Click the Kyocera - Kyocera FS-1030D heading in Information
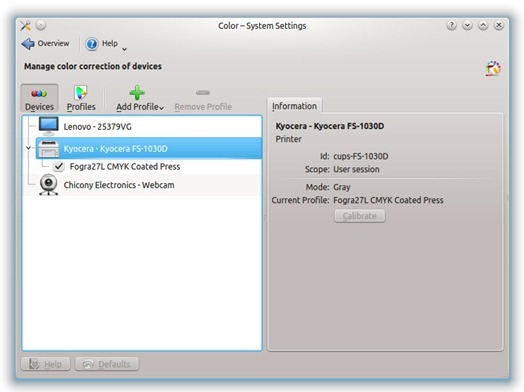Screen dimensions: 524x392 tap(330, 126)
